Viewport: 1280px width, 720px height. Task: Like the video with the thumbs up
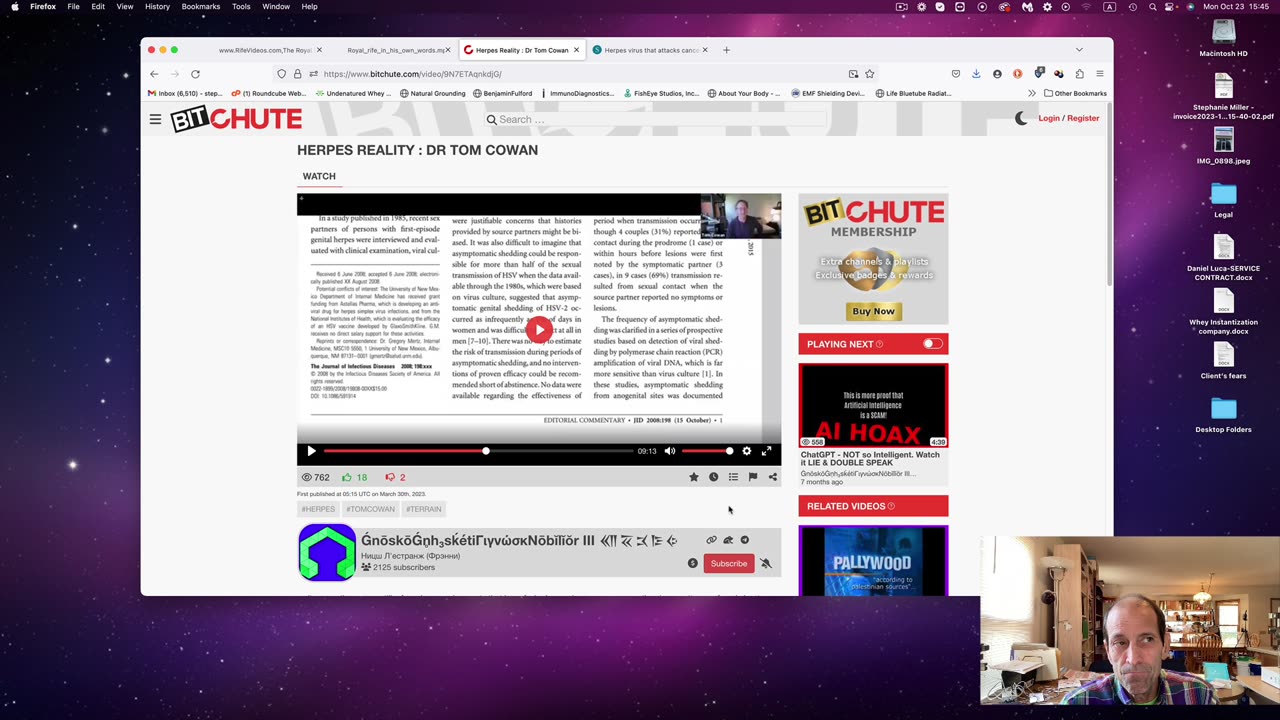coord(347,477)
